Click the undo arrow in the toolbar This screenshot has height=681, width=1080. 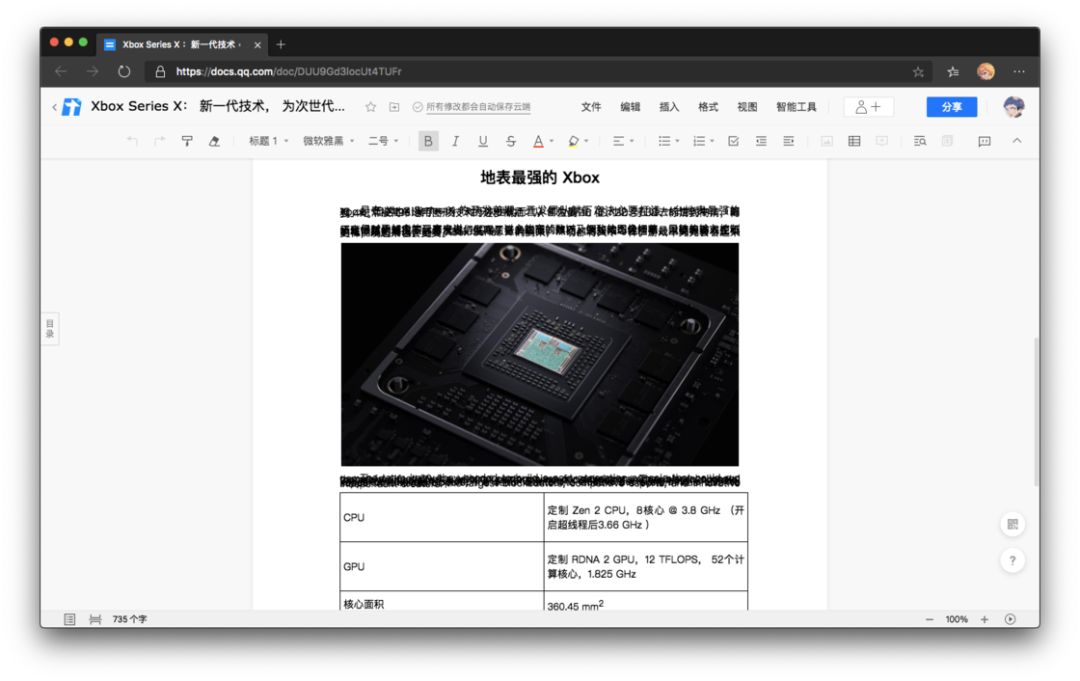click(132, 141)
